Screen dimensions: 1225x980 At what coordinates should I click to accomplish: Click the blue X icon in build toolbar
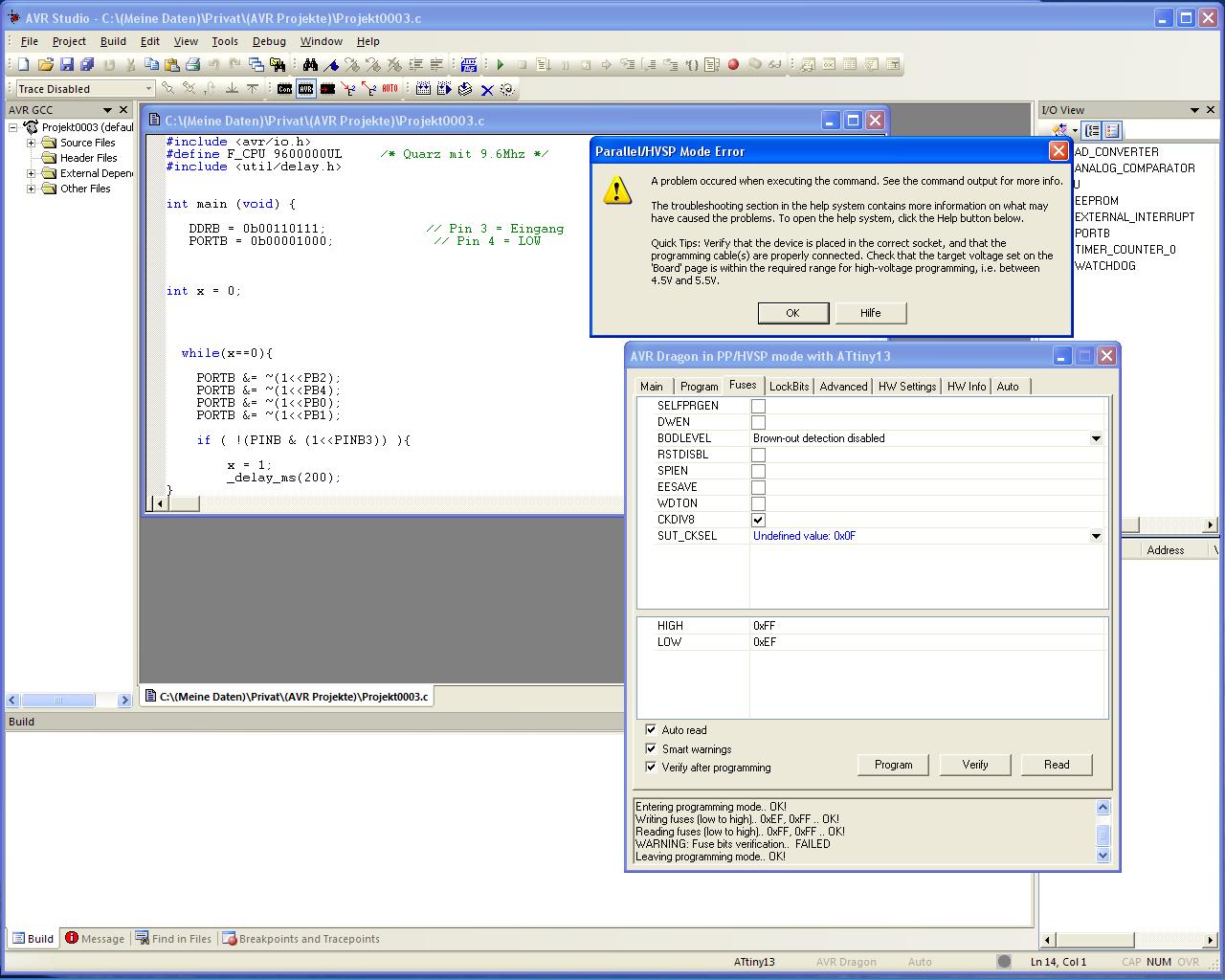486,89
